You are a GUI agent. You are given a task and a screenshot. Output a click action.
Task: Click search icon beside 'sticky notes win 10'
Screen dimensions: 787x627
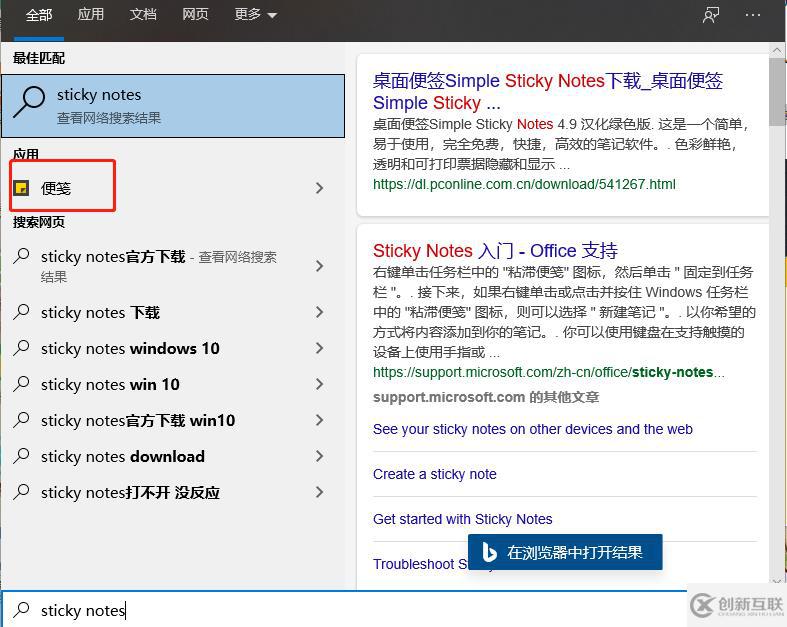pyautogui.click(x=21, y=384)
